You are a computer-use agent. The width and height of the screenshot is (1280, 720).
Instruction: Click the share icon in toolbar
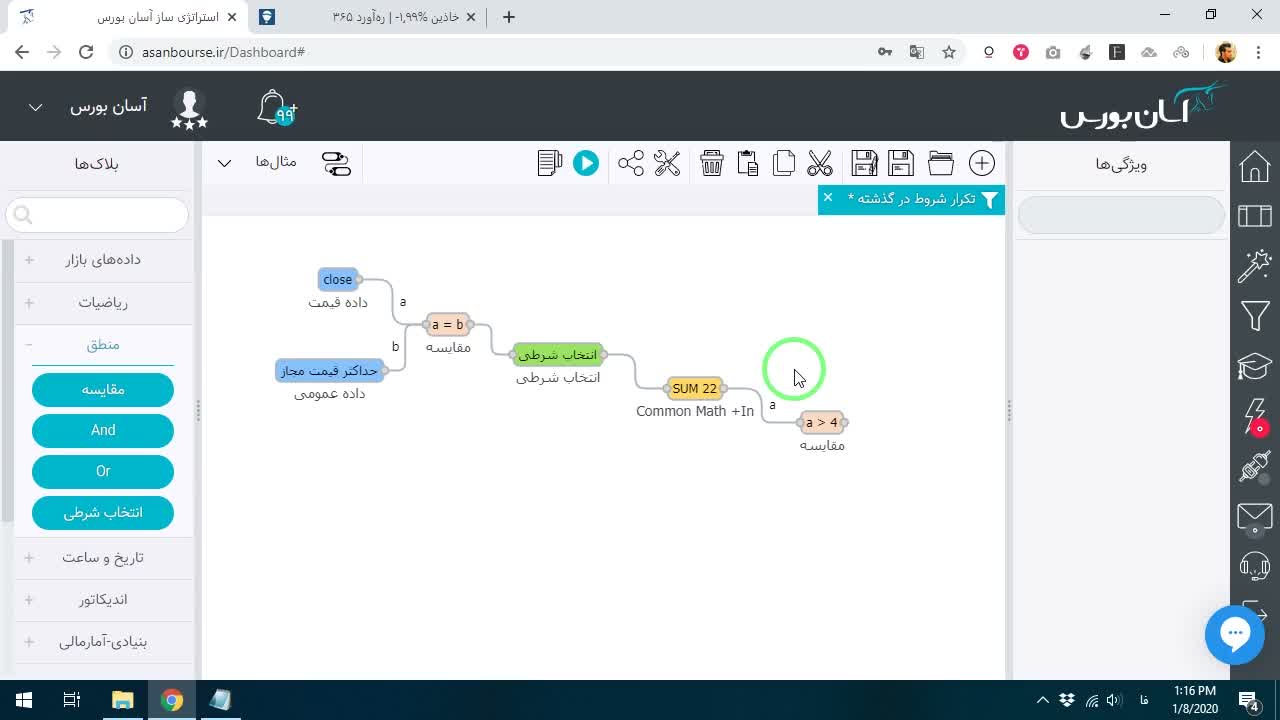[631, 163]
